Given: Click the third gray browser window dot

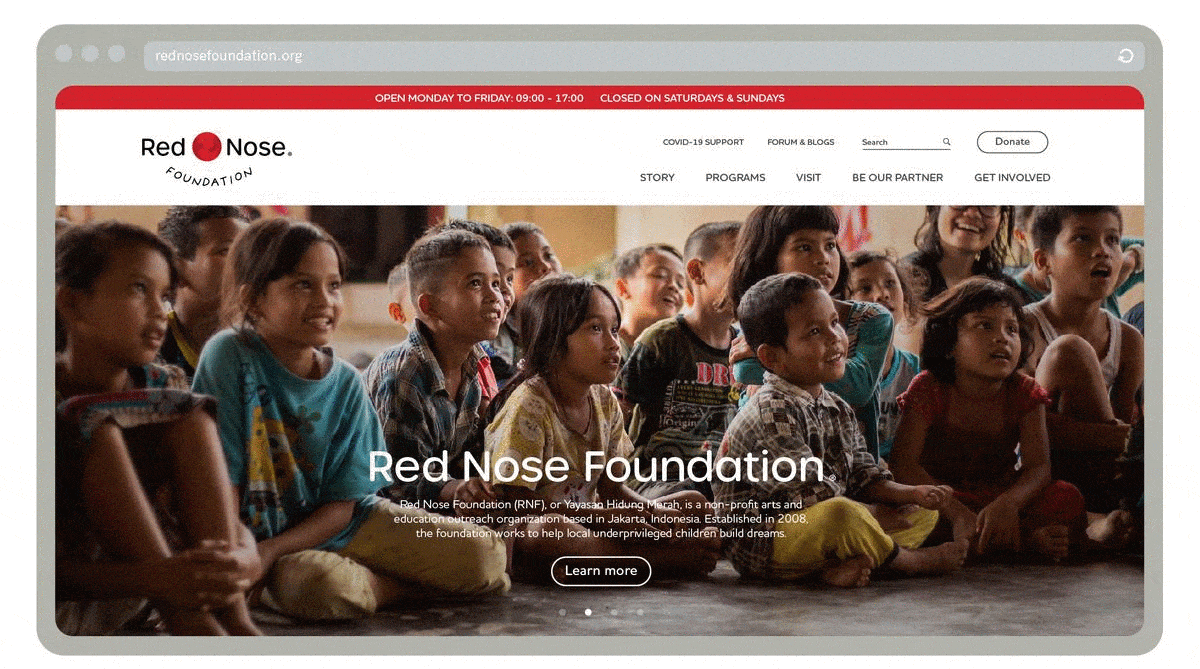Looking at the screenshot, I should 116,53.
